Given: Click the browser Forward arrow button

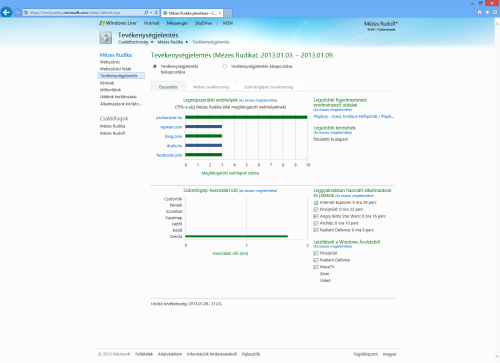Looking at the screenshot, I should pos(17,12).
